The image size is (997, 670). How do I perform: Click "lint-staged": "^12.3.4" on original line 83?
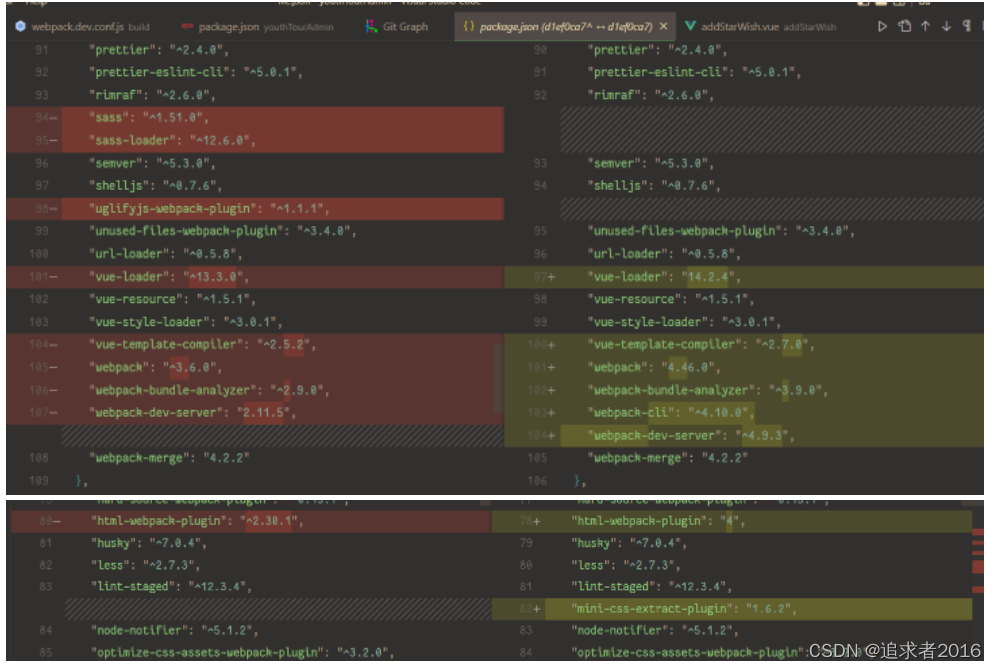click(171, 587)
